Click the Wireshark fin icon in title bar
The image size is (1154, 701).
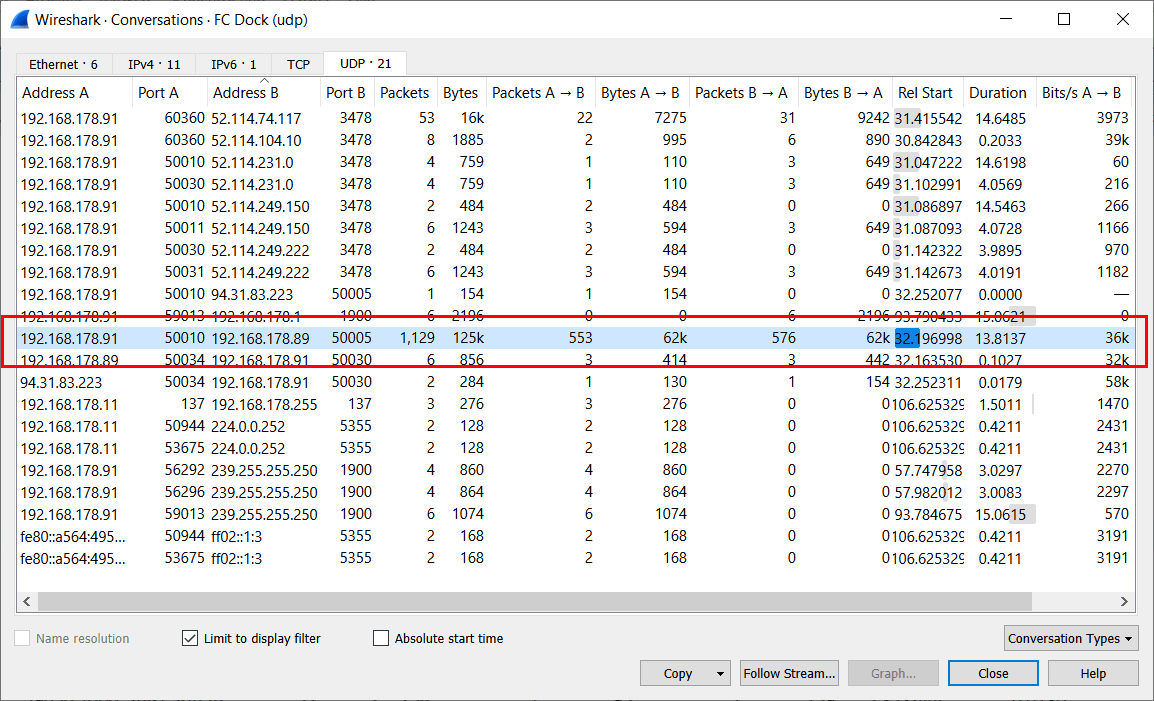pos(19,19)
